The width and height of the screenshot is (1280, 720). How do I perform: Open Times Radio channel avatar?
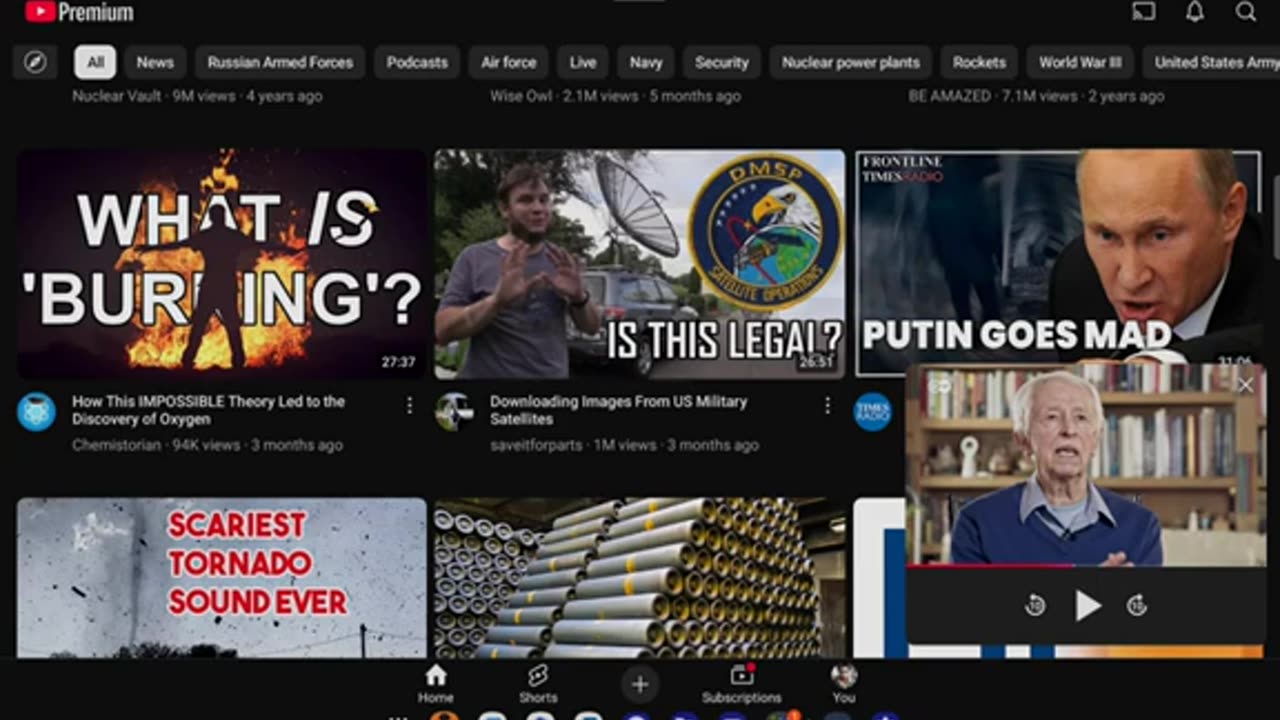872,412
